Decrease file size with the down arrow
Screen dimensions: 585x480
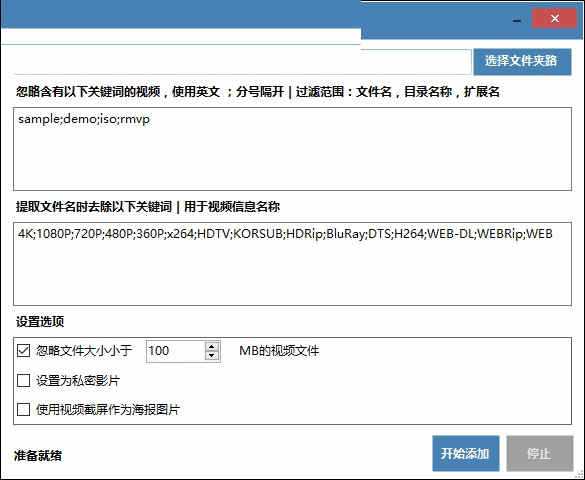pos(212,355)
